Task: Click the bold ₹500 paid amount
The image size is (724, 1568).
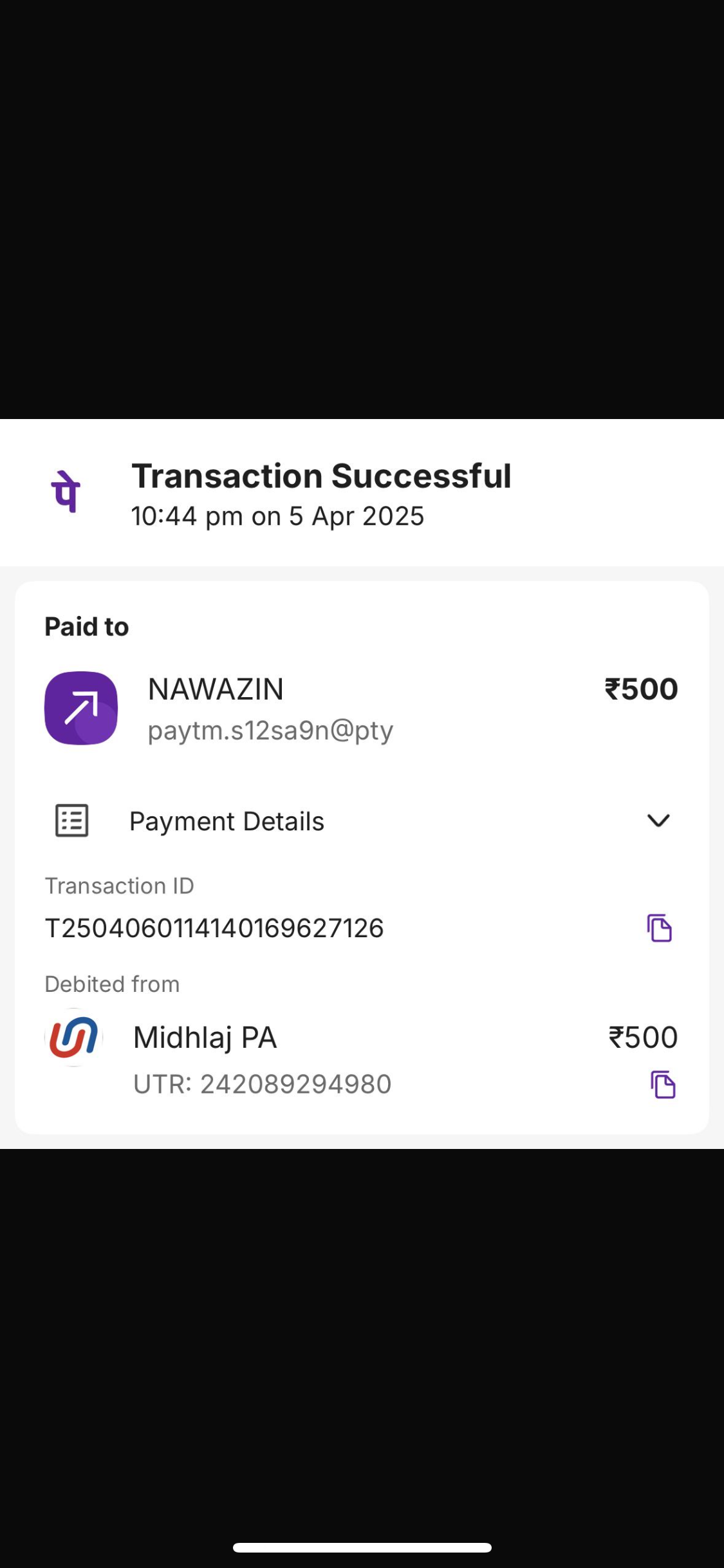Action: click(x=641, y=689)
